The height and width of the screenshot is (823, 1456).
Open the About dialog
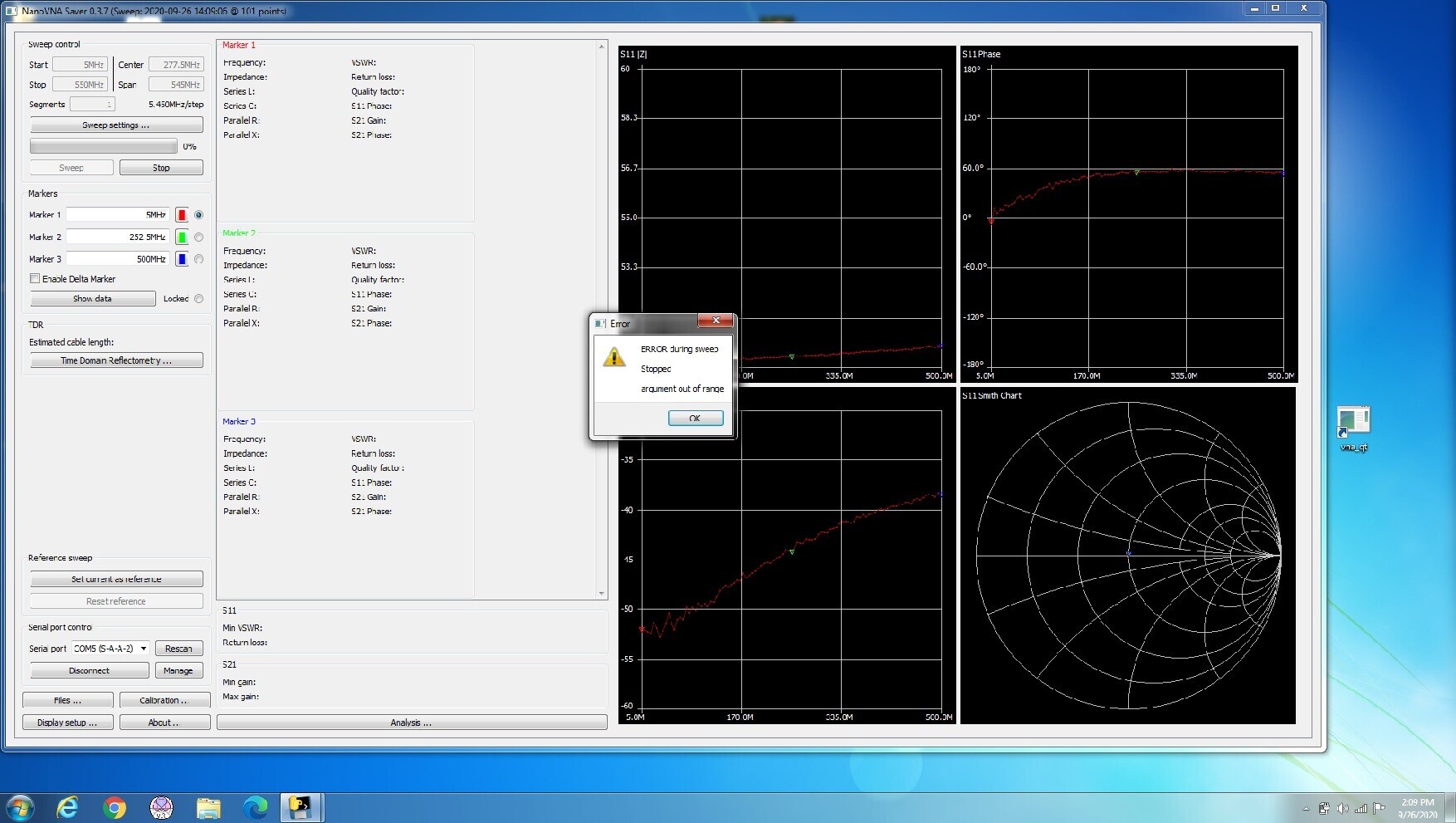pos(164,723)
